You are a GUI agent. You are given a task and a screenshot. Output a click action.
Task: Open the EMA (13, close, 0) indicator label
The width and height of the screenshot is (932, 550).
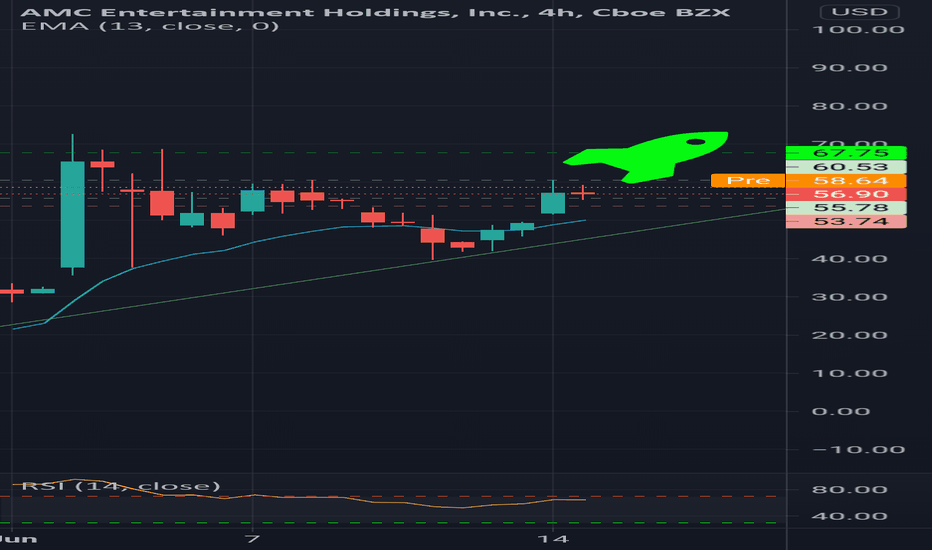[x=150, y=26]
